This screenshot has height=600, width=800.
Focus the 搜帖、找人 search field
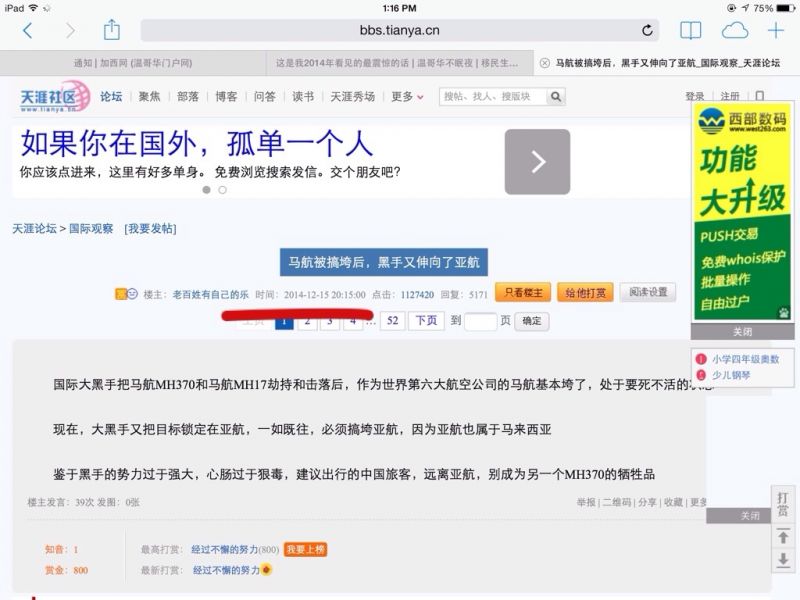(x=492, y=96)
